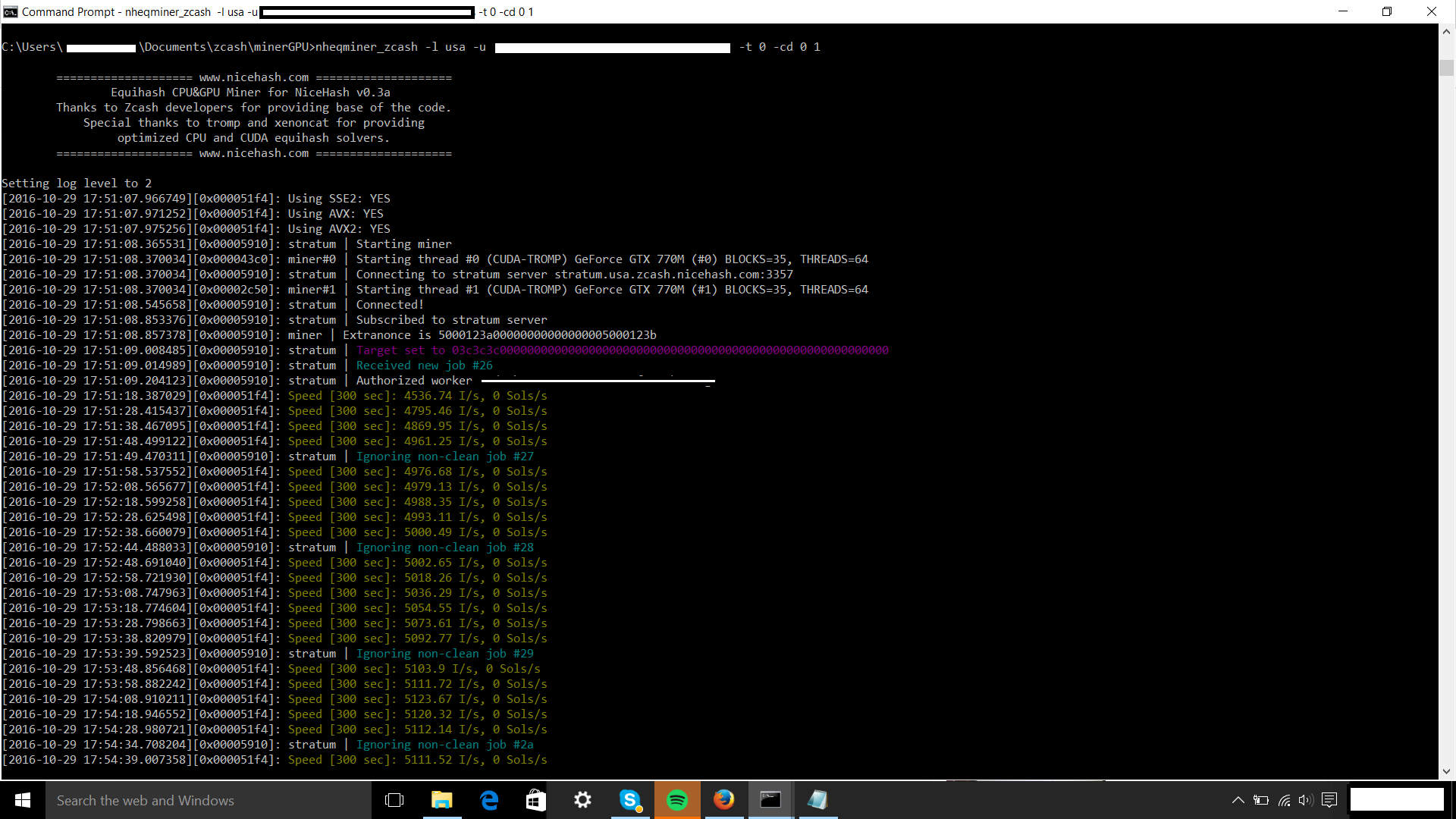
Task: Open the battery status flyout
Action: coord(1261,800)
